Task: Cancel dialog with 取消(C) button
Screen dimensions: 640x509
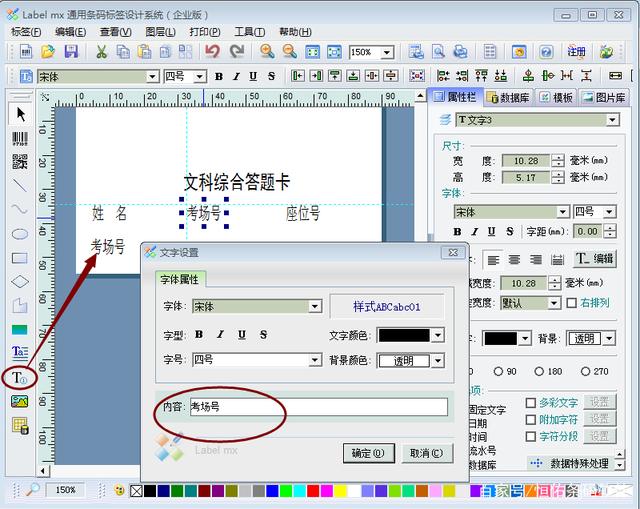Action: [x=427, y=453]
